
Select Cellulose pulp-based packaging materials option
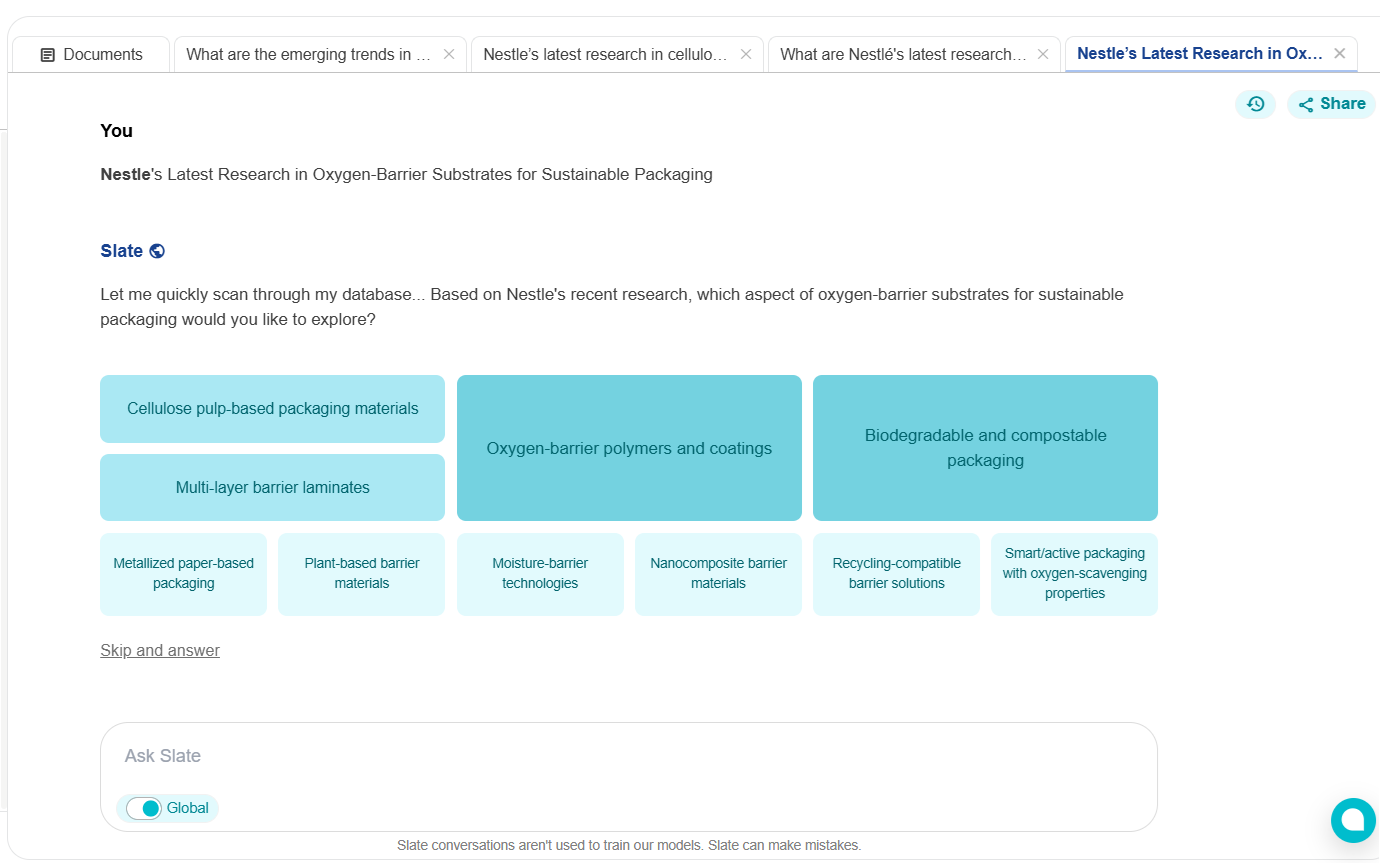click(272, 409)
